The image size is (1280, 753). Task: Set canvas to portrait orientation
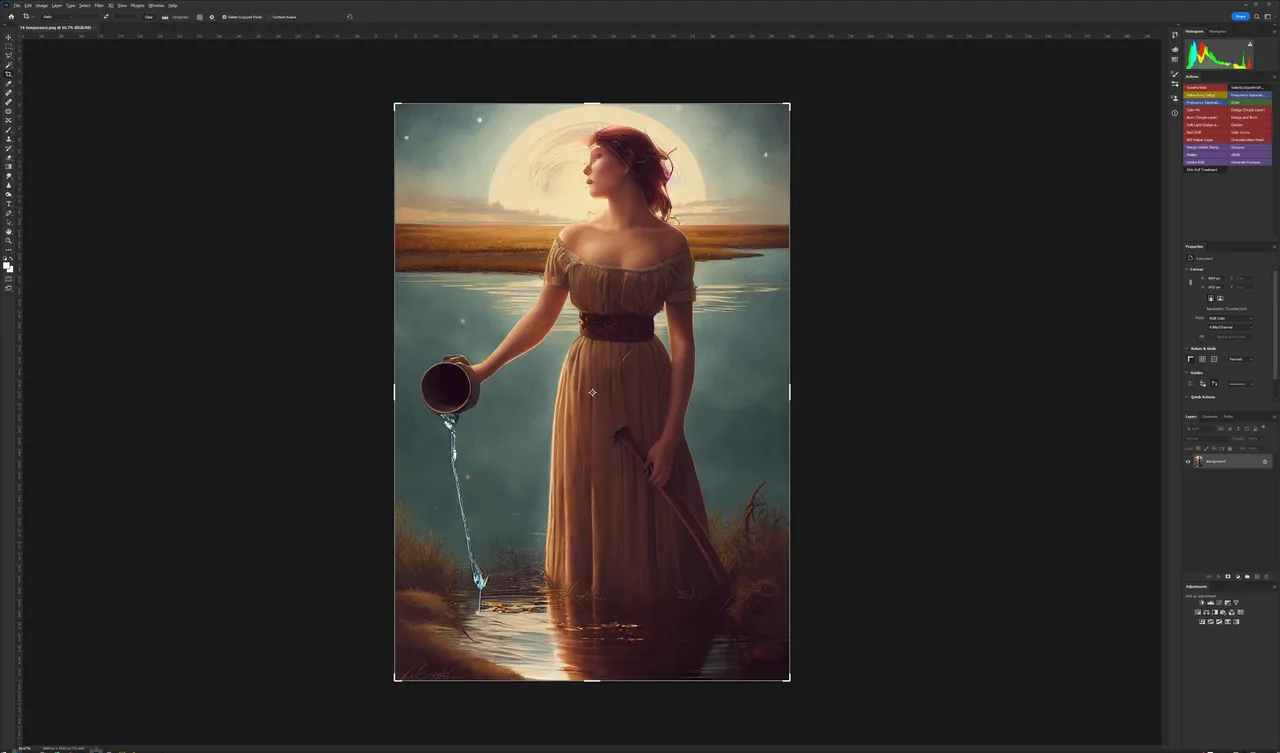pyautogui.click(x=1211, y=298)
